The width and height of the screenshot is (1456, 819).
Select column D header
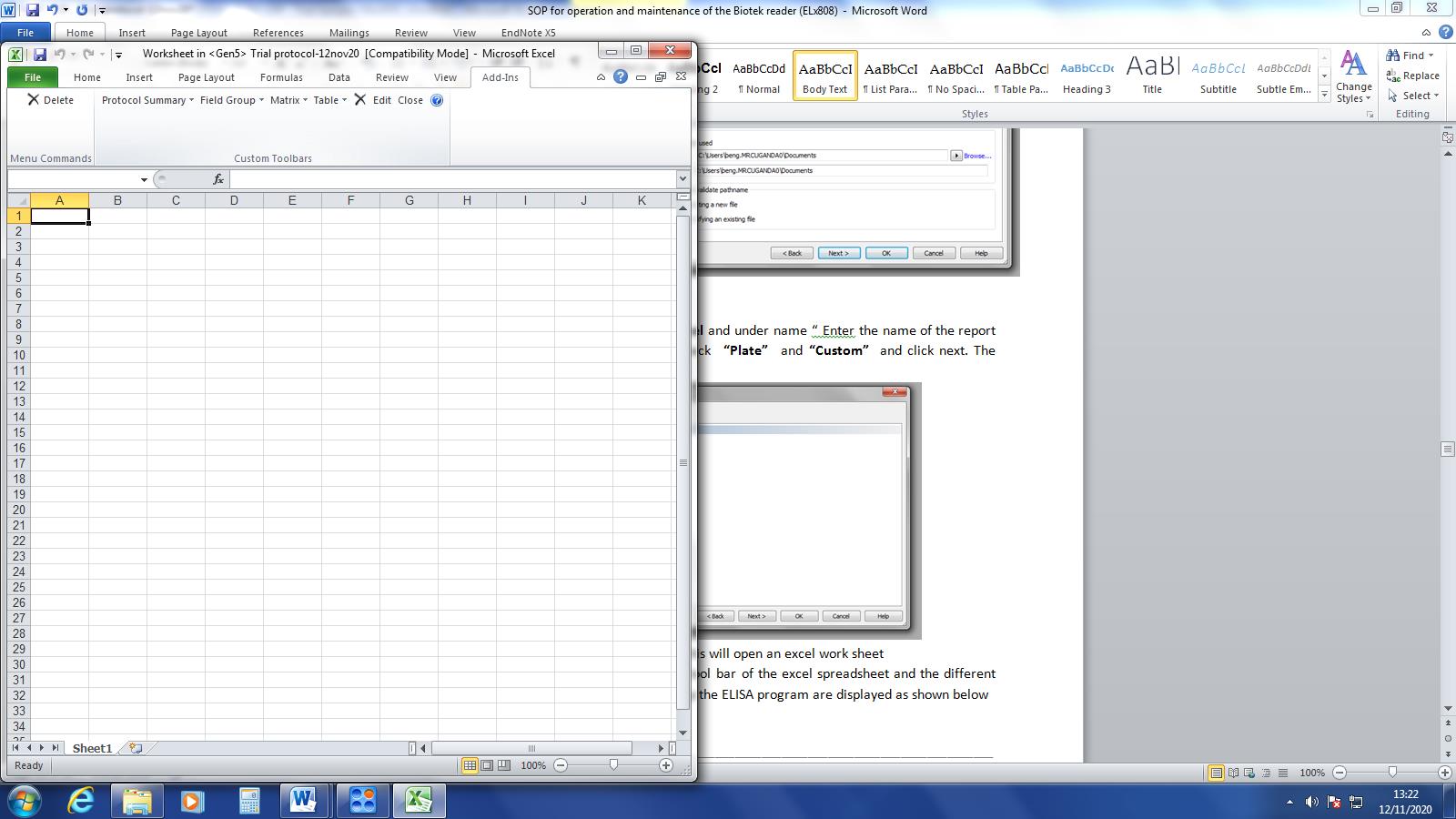pos(234,200)
